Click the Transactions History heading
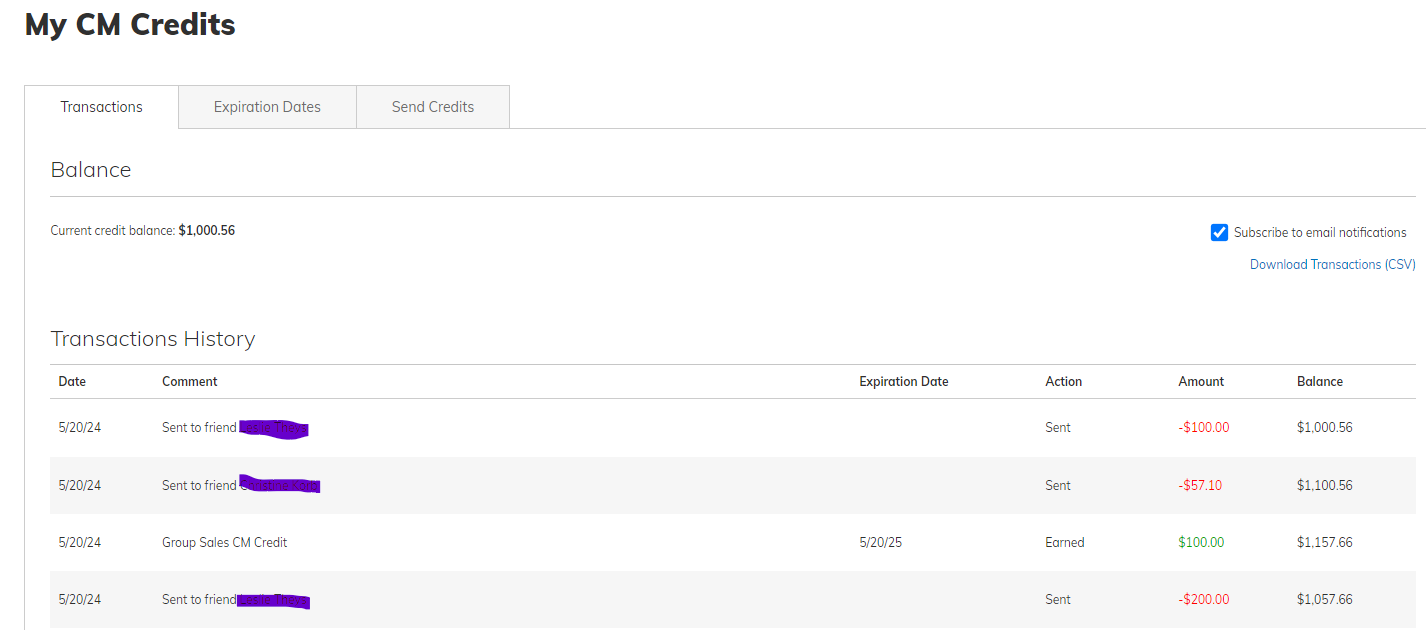Screen dimensions: 1426x630 pos(153,339)
